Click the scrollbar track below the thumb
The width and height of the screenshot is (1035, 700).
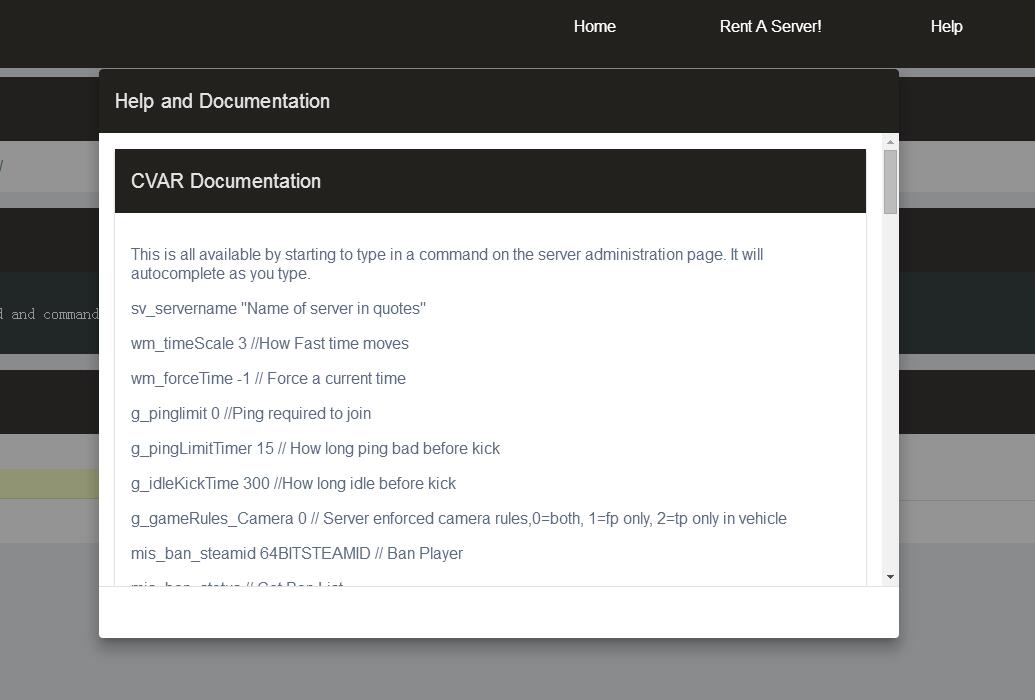pos(890,400)
